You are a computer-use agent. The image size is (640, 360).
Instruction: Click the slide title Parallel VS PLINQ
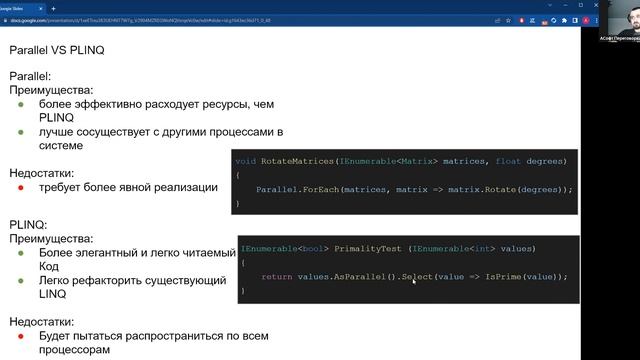point(57,50)
